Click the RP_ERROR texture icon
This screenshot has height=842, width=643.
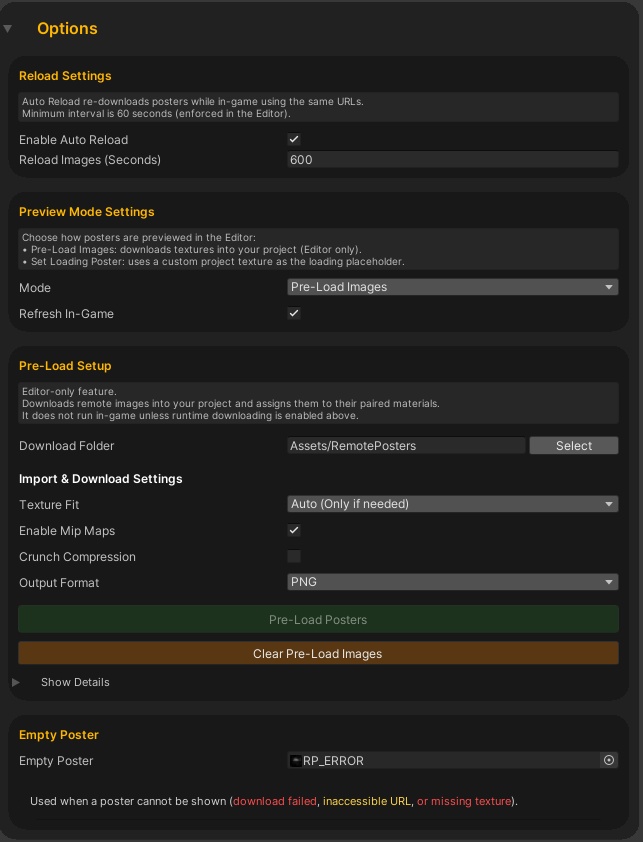pos(296,761)
